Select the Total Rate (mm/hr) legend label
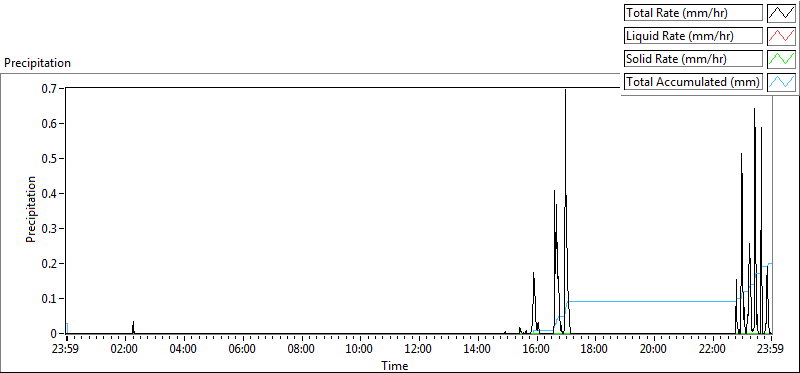Image resolution: width=800 pixels, height=373 pixels. pos(694,13)
